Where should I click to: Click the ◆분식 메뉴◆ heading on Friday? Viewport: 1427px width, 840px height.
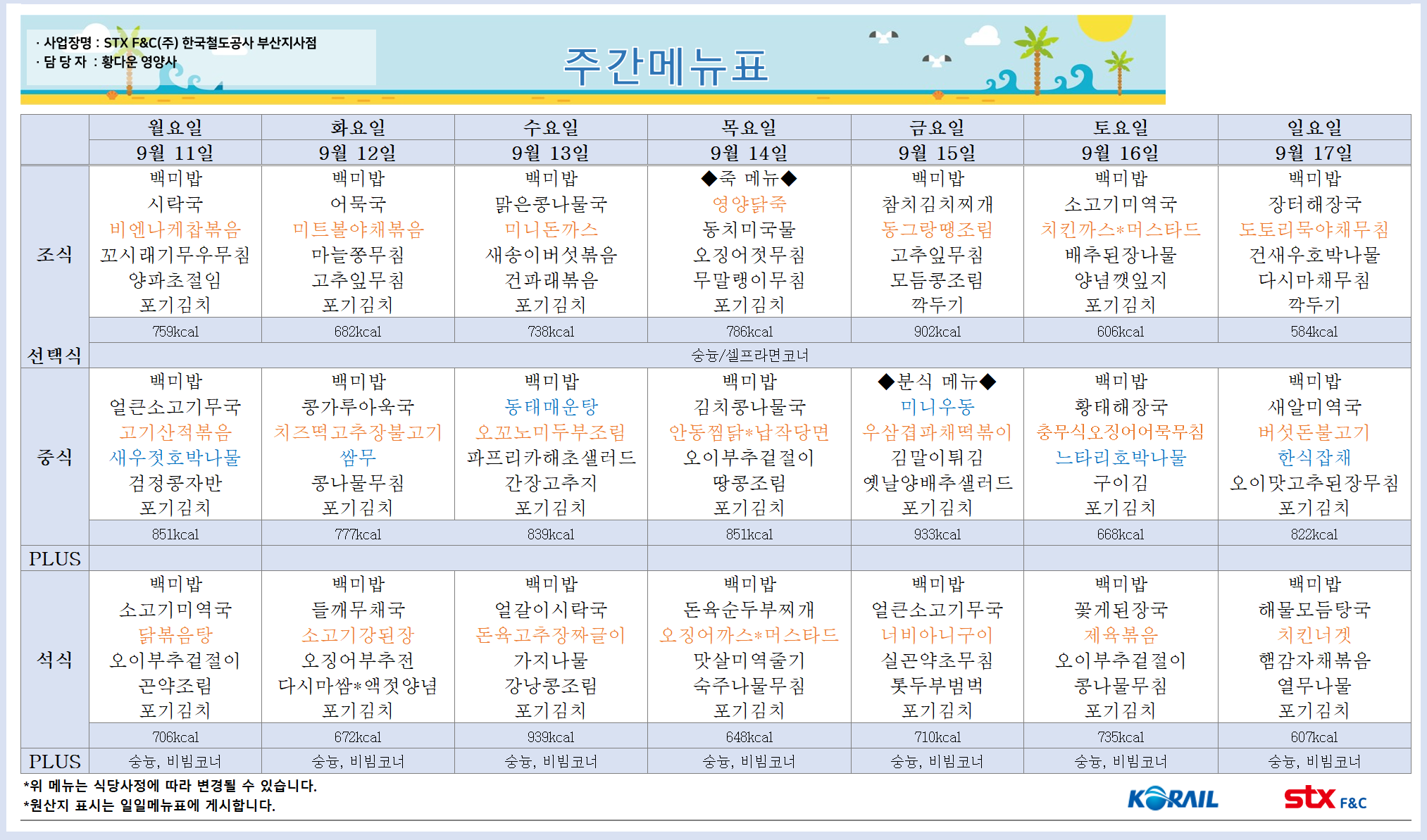tap(937, 382)
